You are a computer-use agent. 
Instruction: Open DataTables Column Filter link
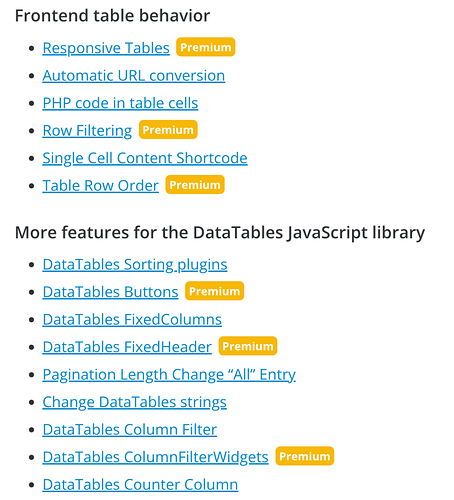click(130, 430)
